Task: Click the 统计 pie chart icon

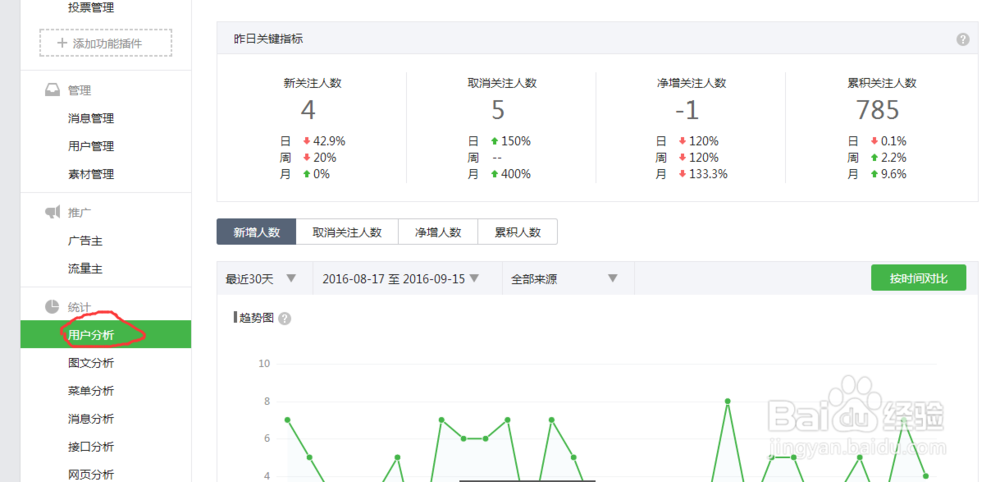Action: pos(52,307)
